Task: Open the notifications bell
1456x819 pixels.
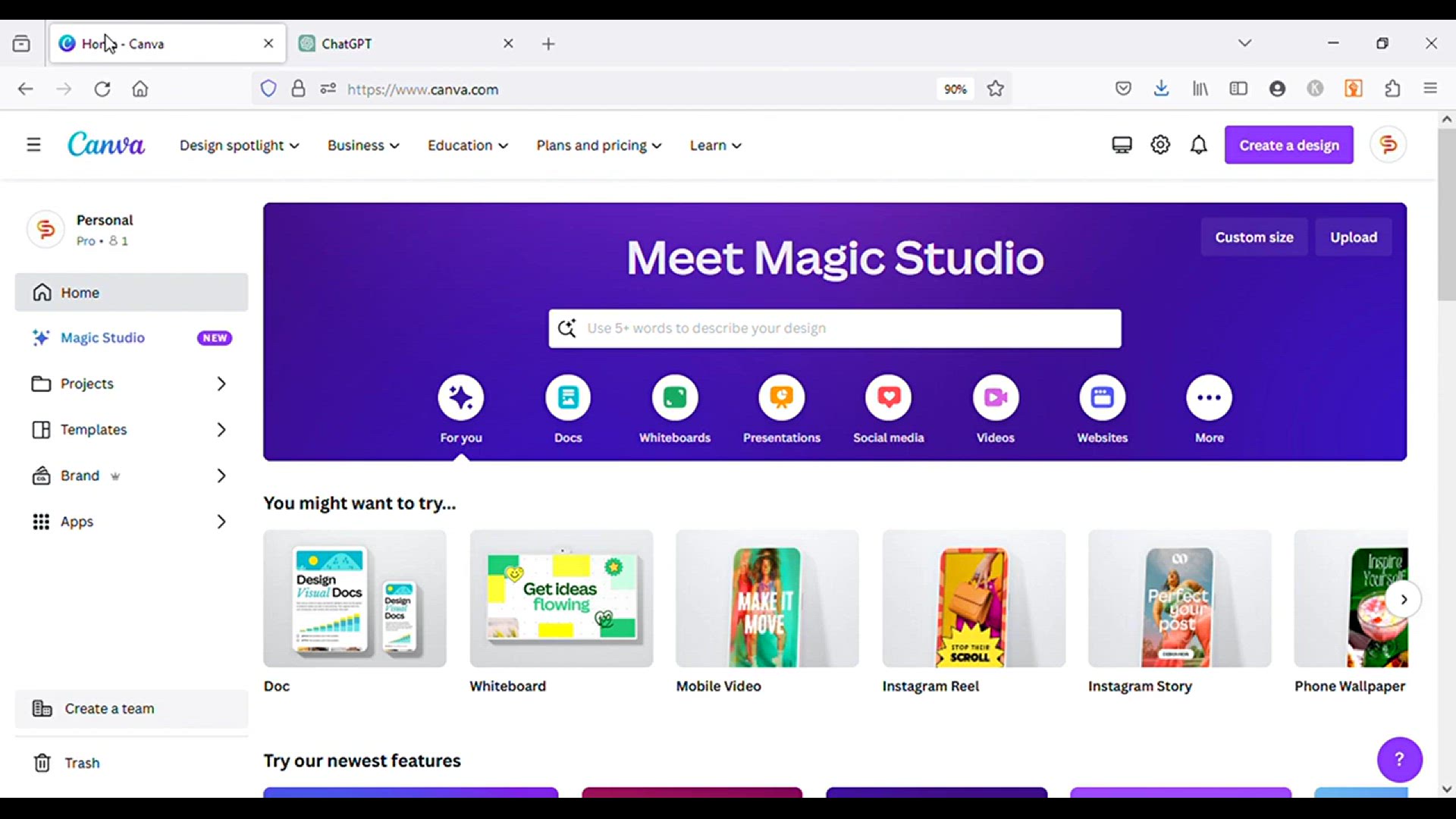Action: tap(1198, 145)
